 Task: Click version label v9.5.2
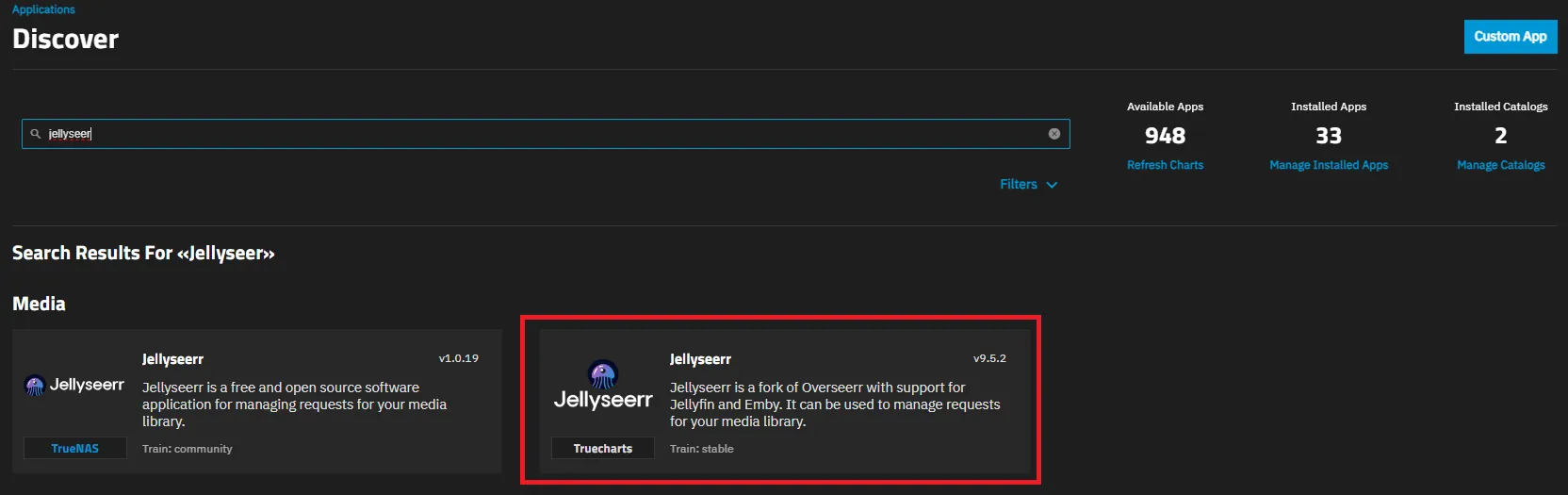click(x=989, y=358)
